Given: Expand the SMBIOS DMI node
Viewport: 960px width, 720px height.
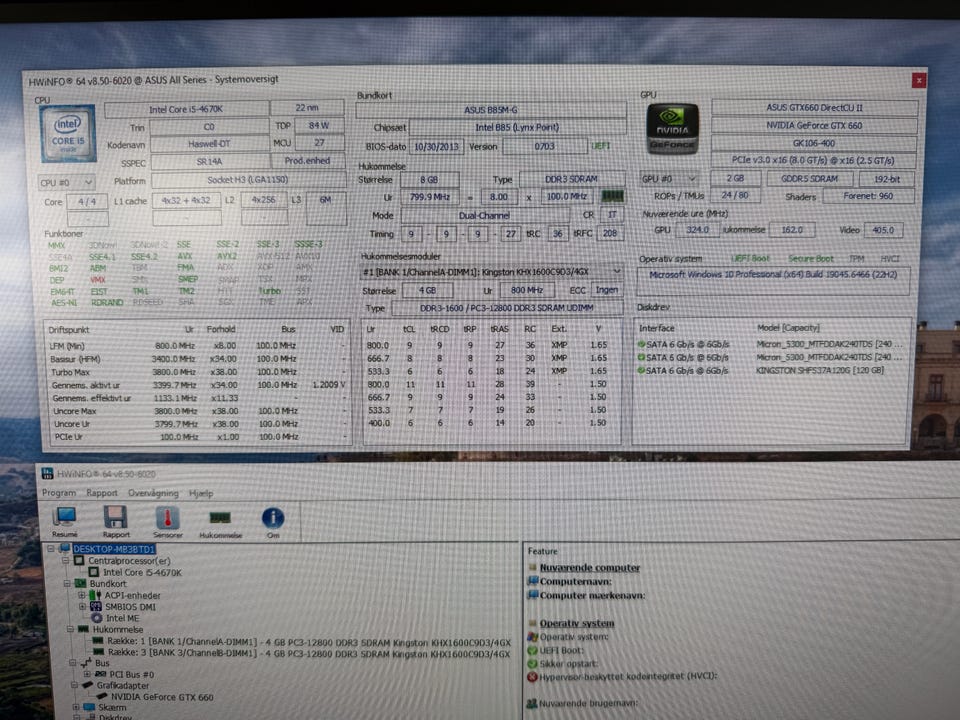Looking at the screenshot, I should click(82, 606).
